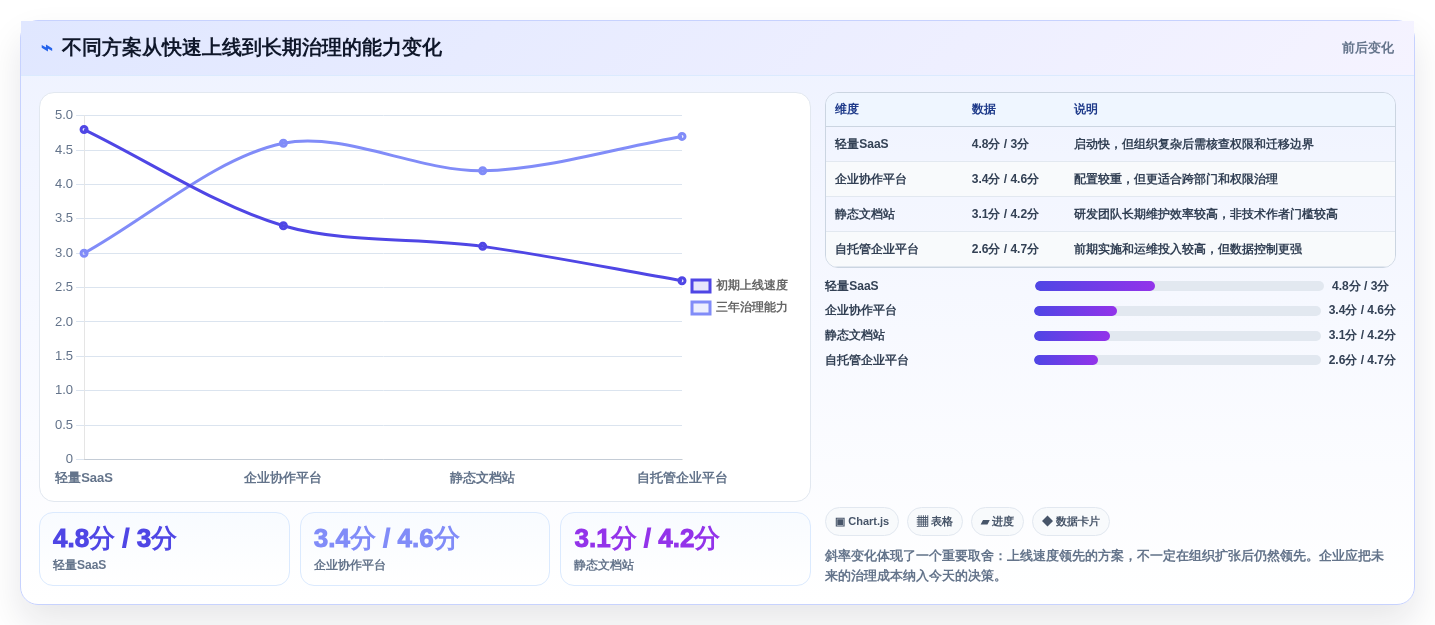Click table value 2.6分 / 4.7分
The width and height of the screenshot is (1435, 625).
click(1005, 249)
